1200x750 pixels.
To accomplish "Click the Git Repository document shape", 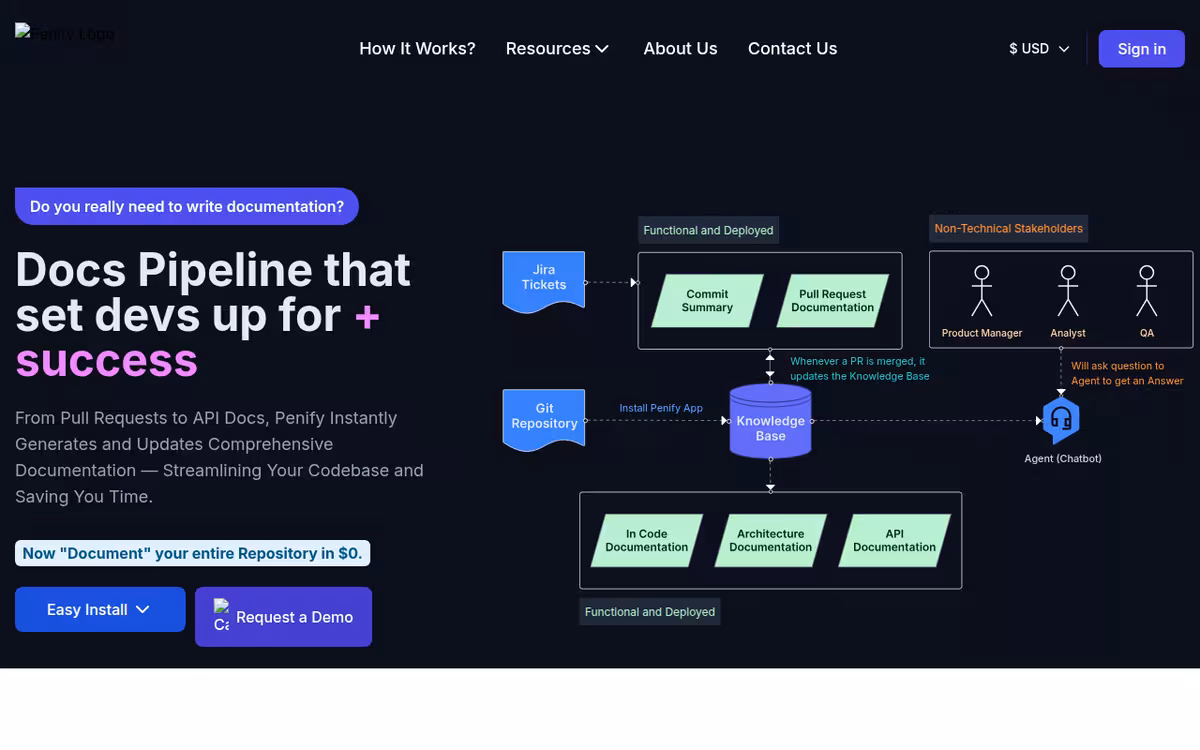I will click(543, 418).
